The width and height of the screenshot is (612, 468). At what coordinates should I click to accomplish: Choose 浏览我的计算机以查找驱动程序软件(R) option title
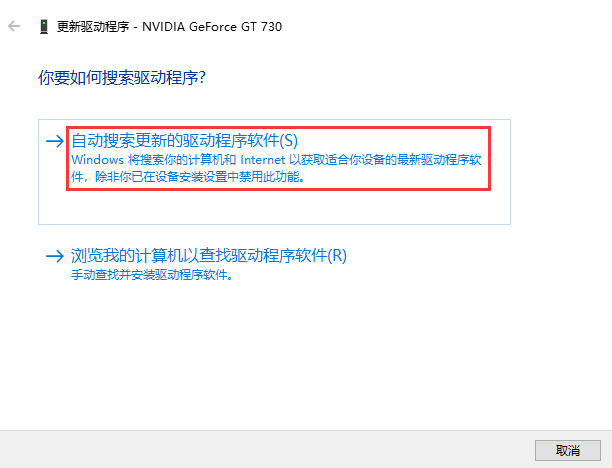tap(209, 256)
